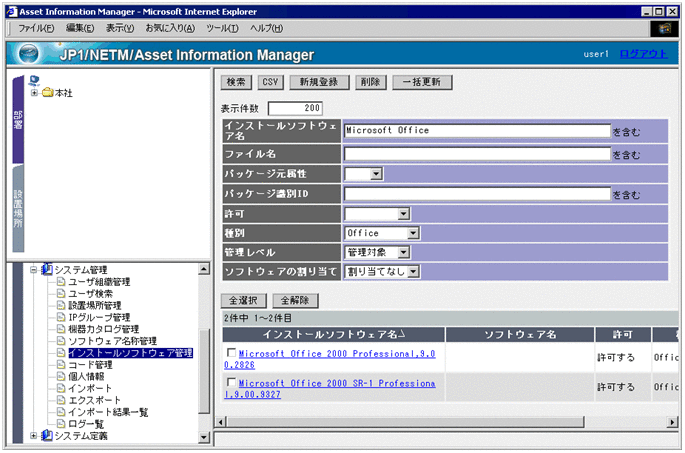Viewport: 685px width, 453px height.
Task: Open the ソフトウェアの割り当て dropdown
Action: click(413, 271)
